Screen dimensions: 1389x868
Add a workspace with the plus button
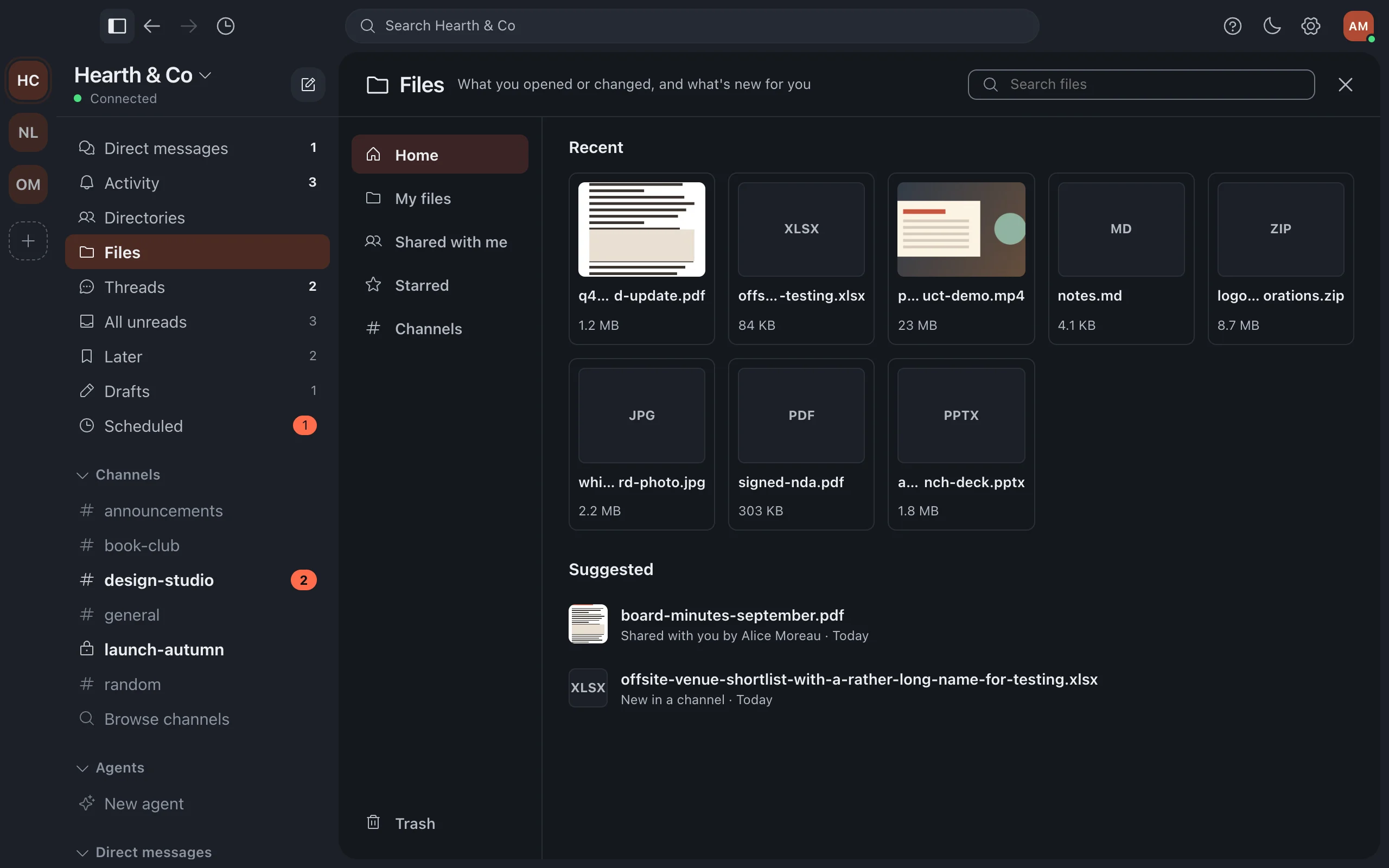tap(28, 240)
